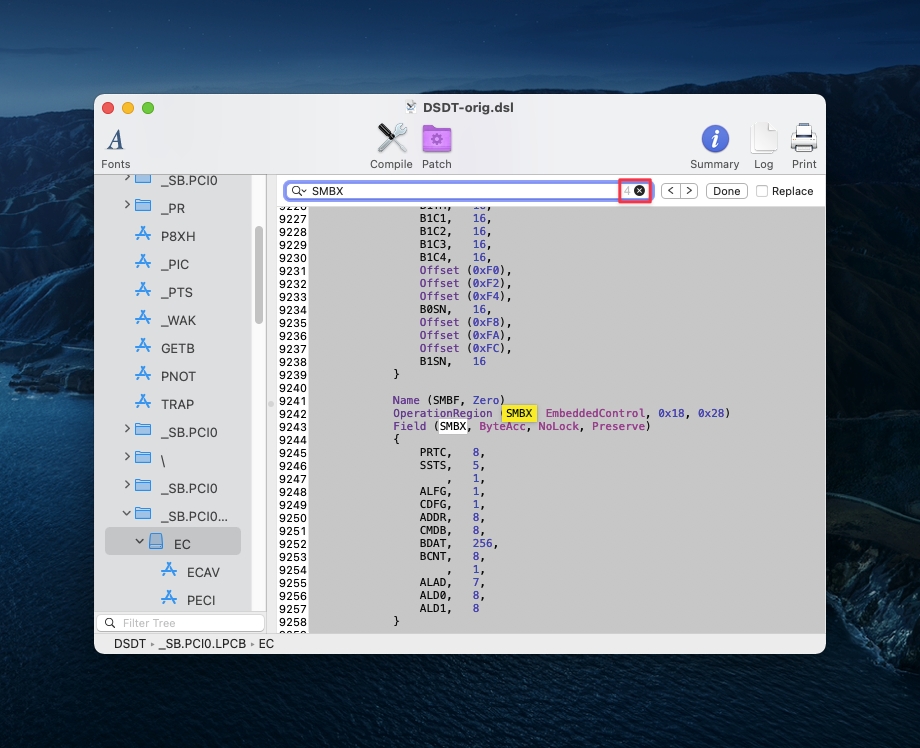Open search options magnifier dropdown

point(298,191)
